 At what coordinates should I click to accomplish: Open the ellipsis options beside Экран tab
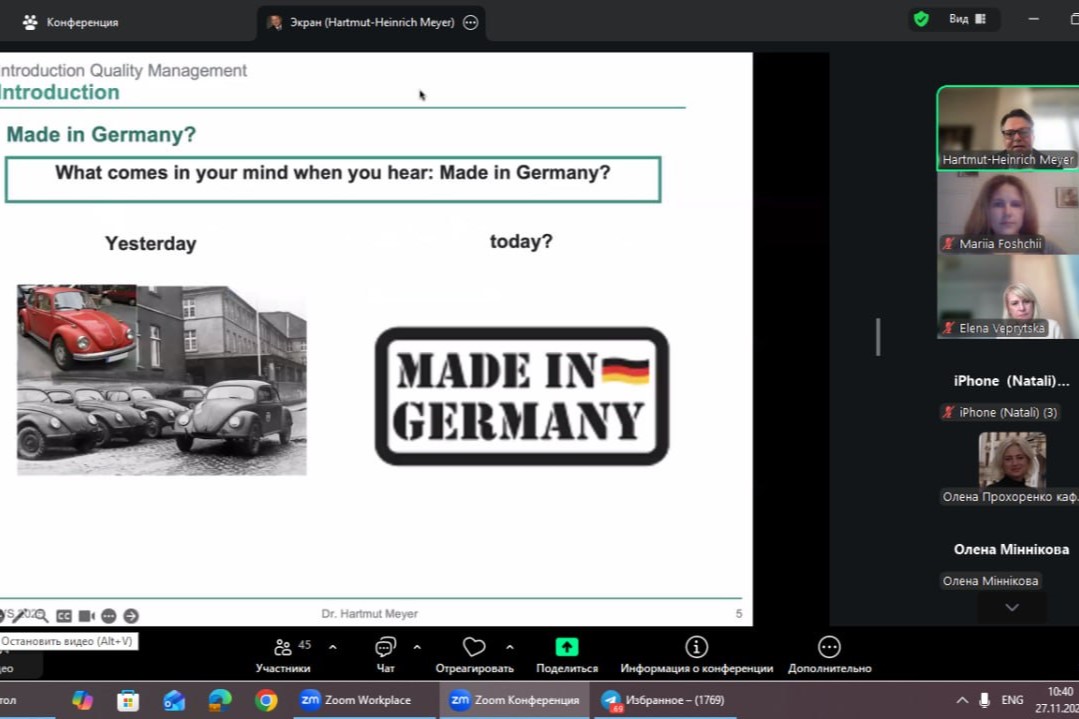point(471,22)
